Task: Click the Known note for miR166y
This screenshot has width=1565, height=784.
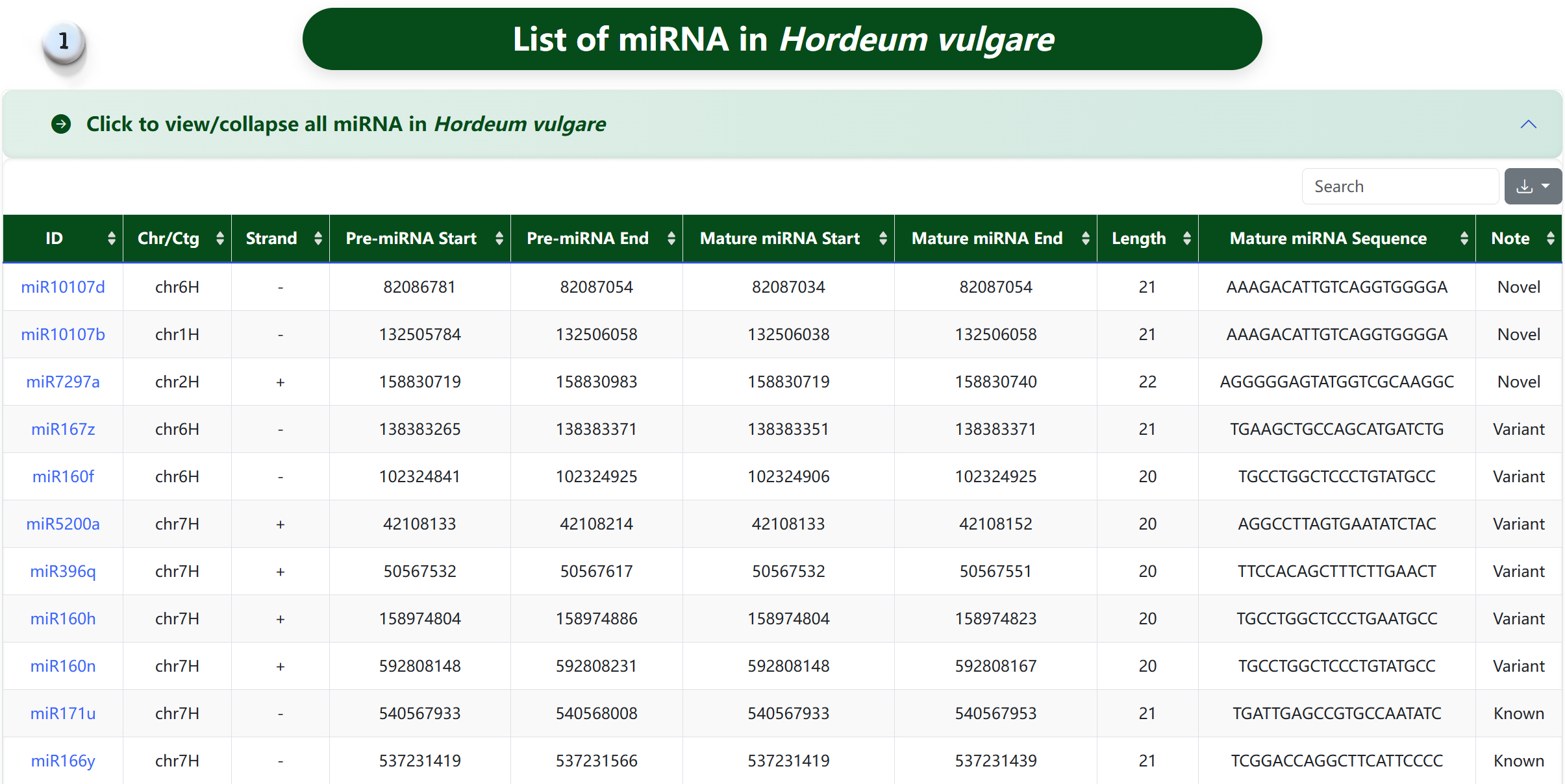Action: point(1518,761)
